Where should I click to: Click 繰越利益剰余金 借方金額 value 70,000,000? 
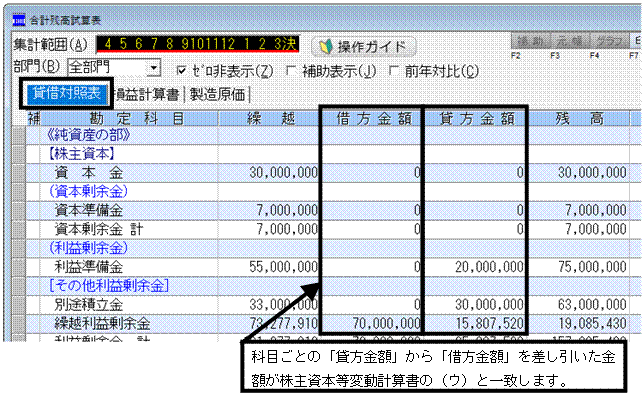click(387, 323)
